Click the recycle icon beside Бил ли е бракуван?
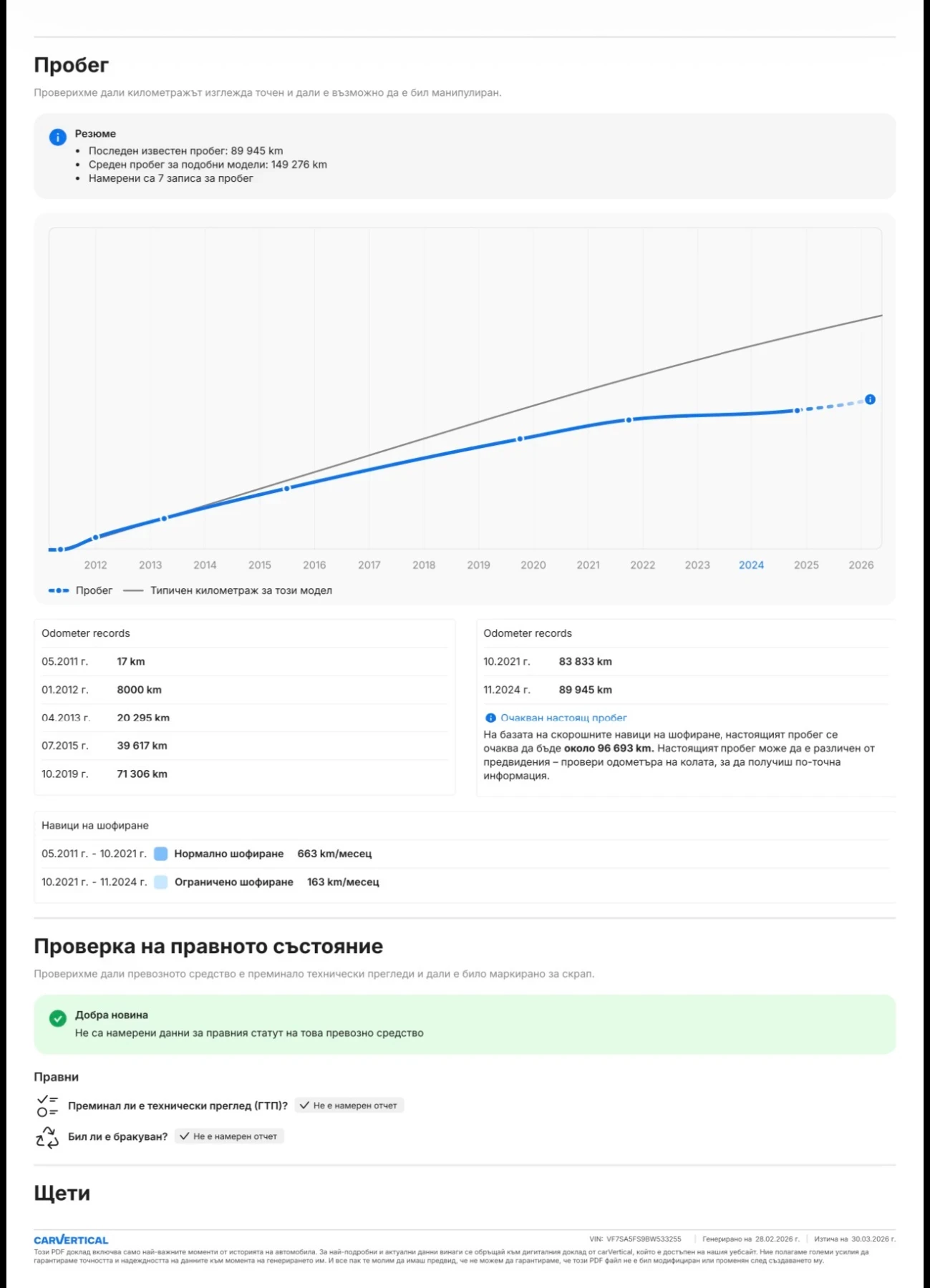The width and height of the screenshot is (930, 1288). tap(47, 1136)
